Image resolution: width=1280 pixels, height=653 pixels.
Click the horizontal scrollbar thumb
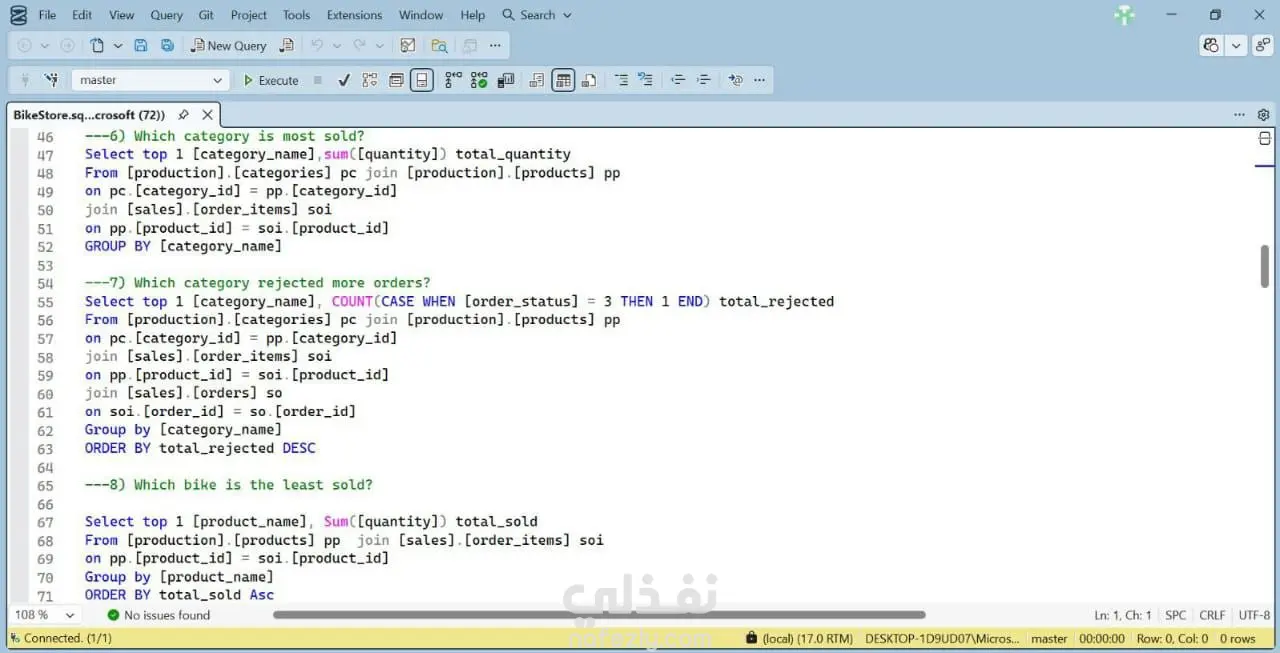point(599,615)
